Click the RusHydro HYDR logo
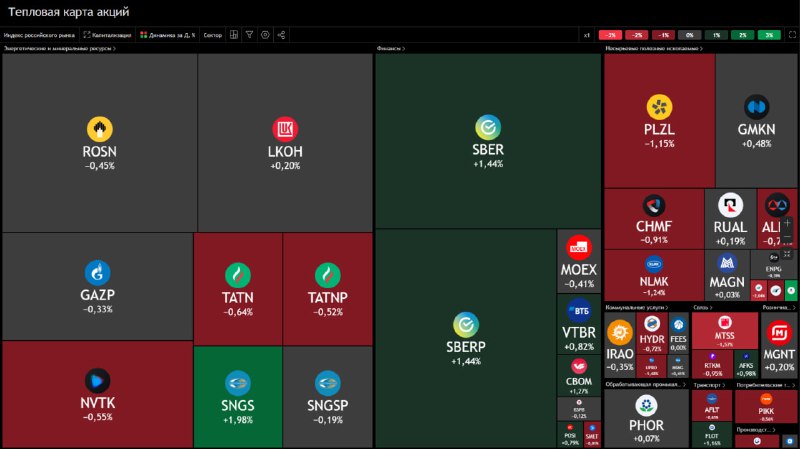The image size is (800, 449). coord(652,323)
